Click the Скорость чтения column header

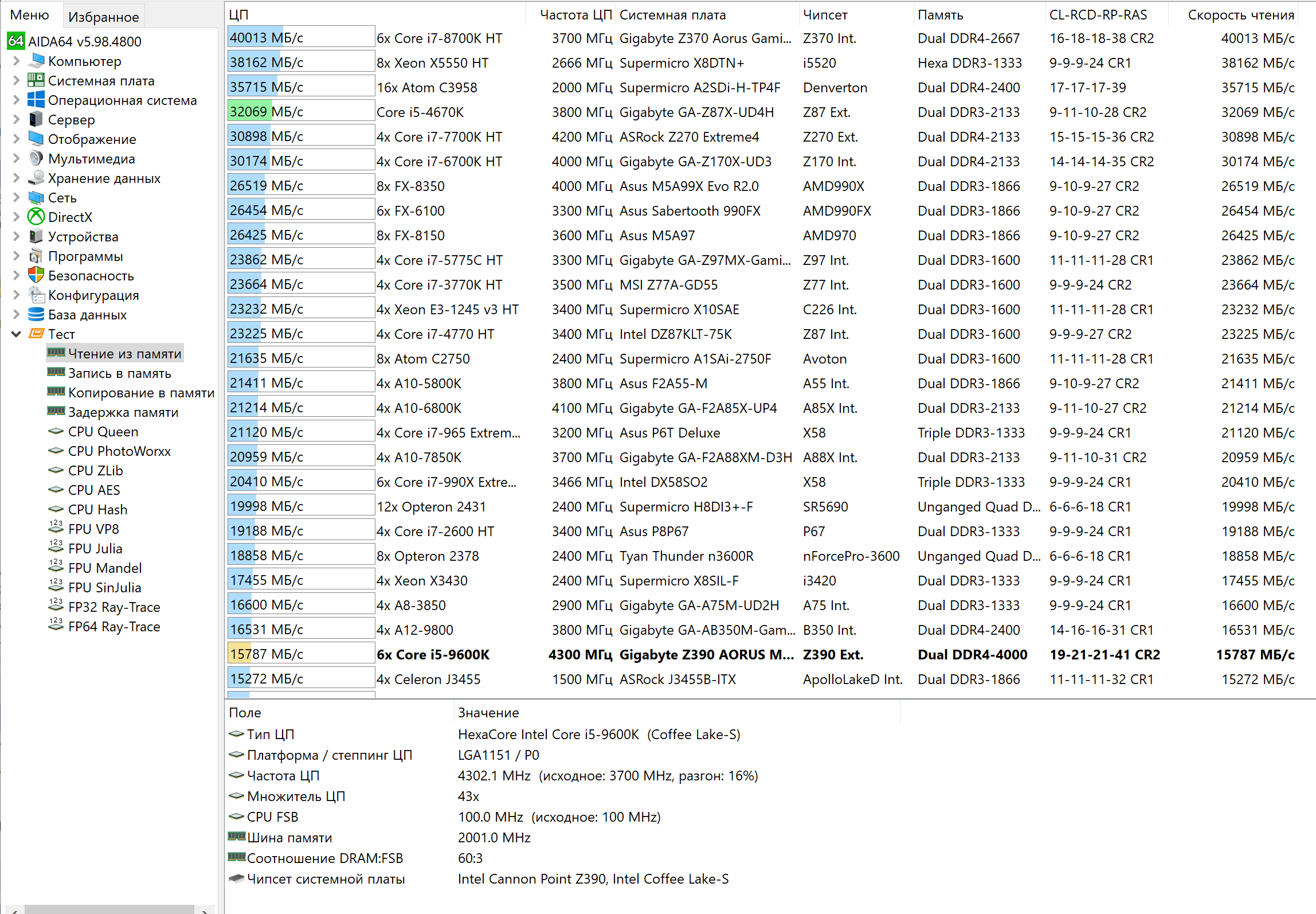pos(1240,15)
